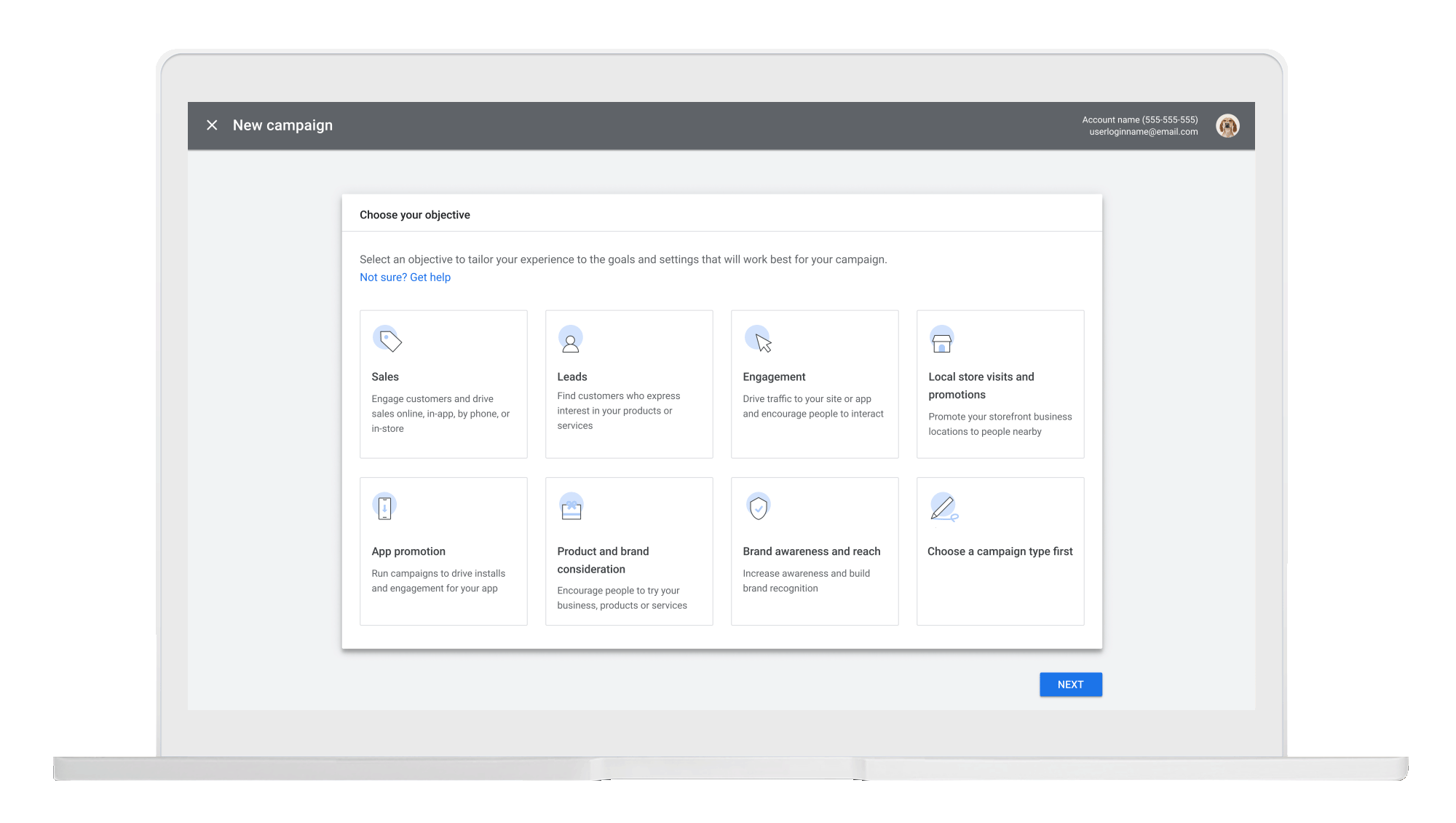Select the Engagement objective card title
The image size is (1456, 823).
(774, 377)
